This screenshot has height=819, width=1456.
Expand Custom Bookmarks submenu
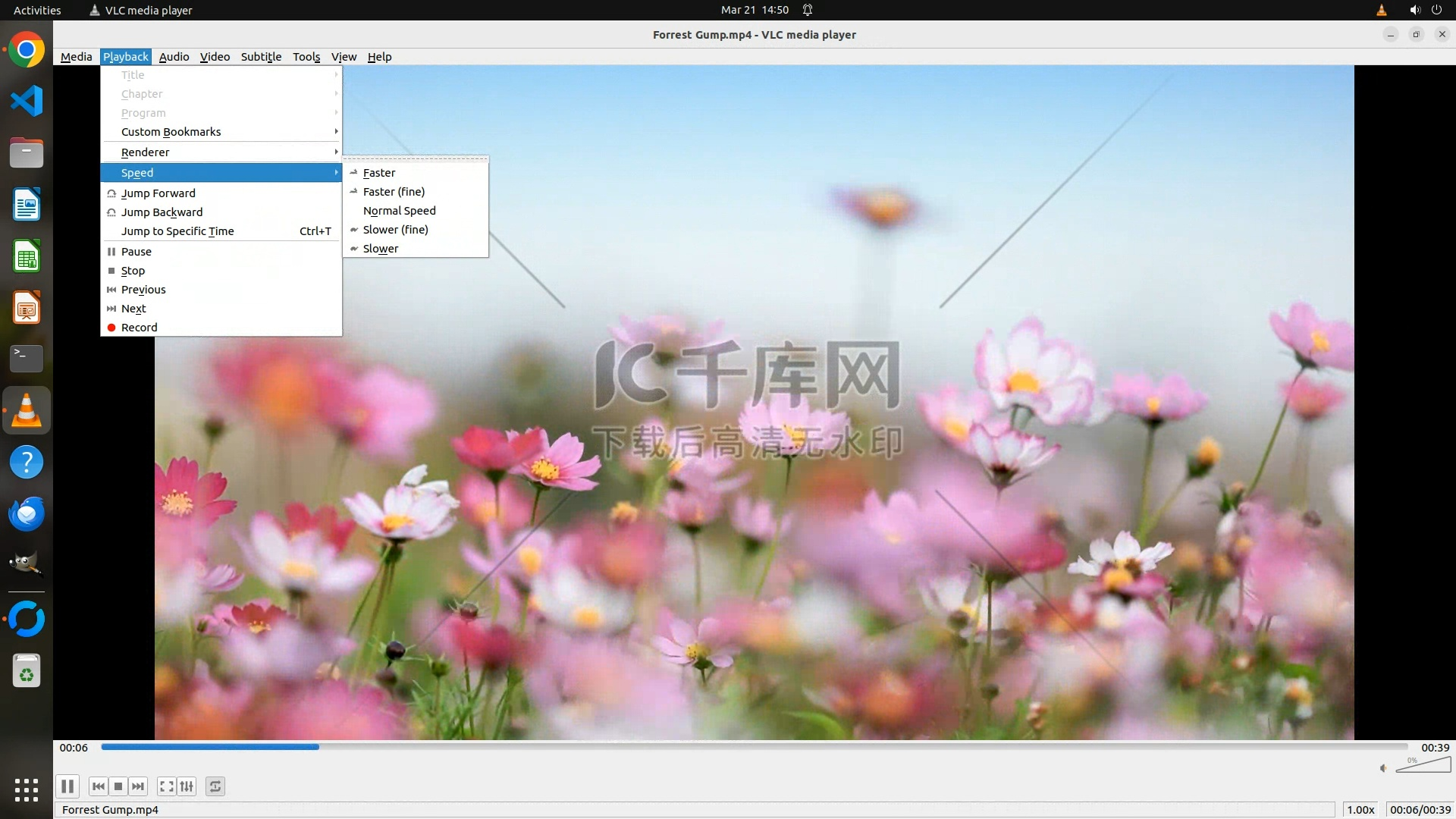[x=171, y=132]
